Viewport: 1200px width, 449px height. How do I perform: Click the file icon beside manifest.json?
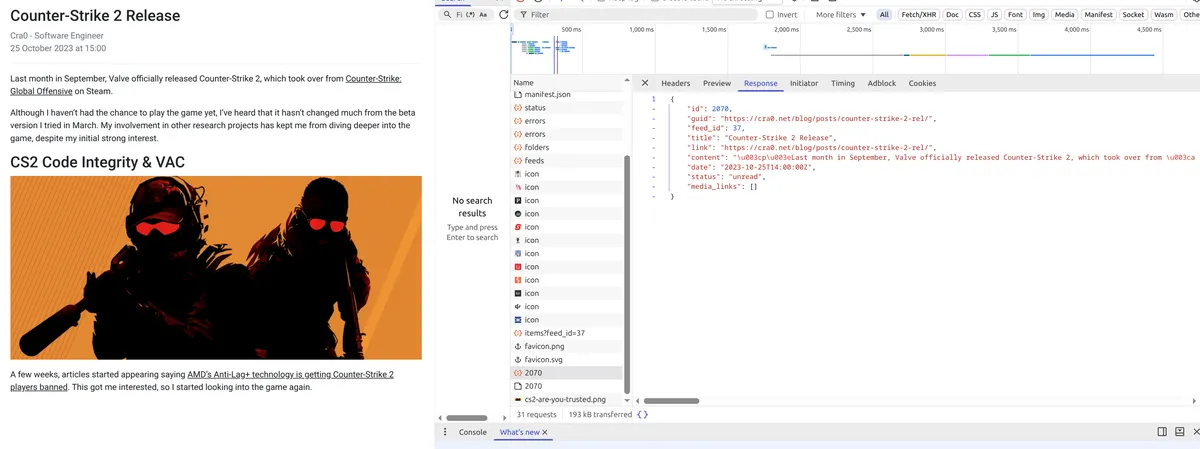tap(517, 94)
